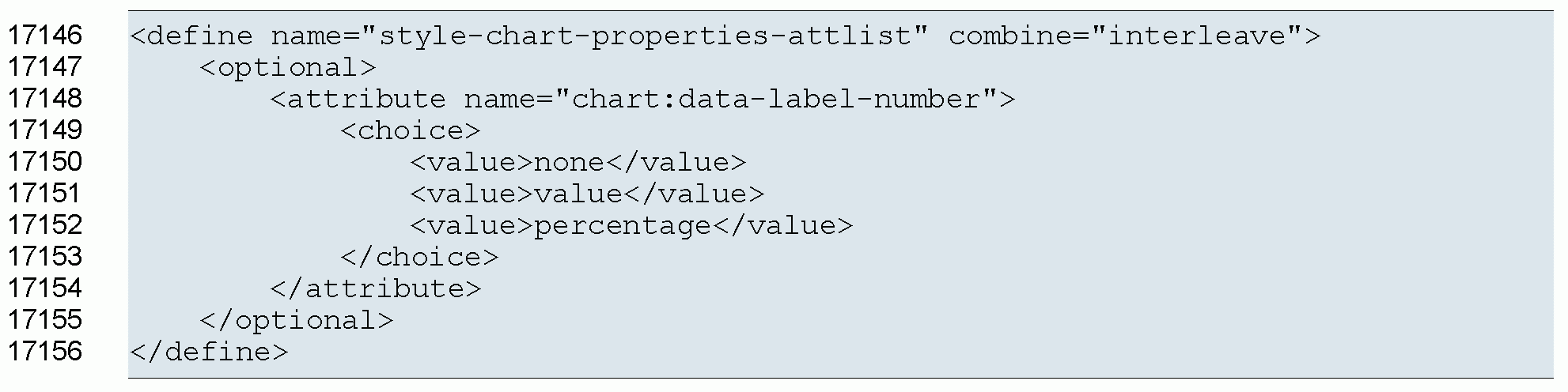
Task: Click line number 17151
Action: [44, 194]
